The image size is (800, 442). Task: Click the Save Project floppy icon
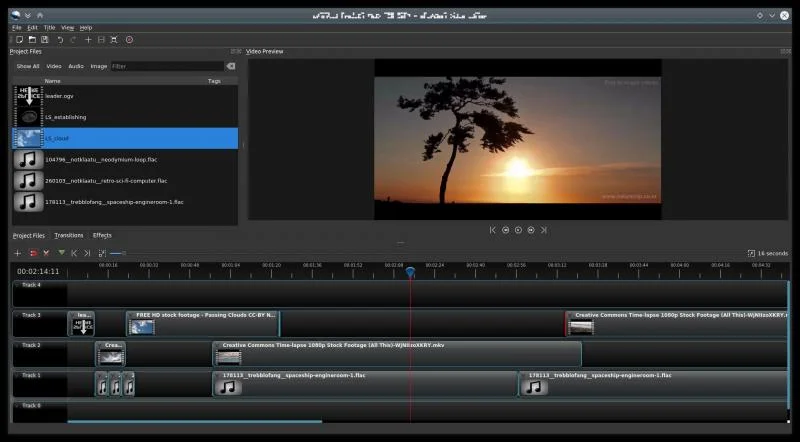pyautogui.click(x=45, y=40)
